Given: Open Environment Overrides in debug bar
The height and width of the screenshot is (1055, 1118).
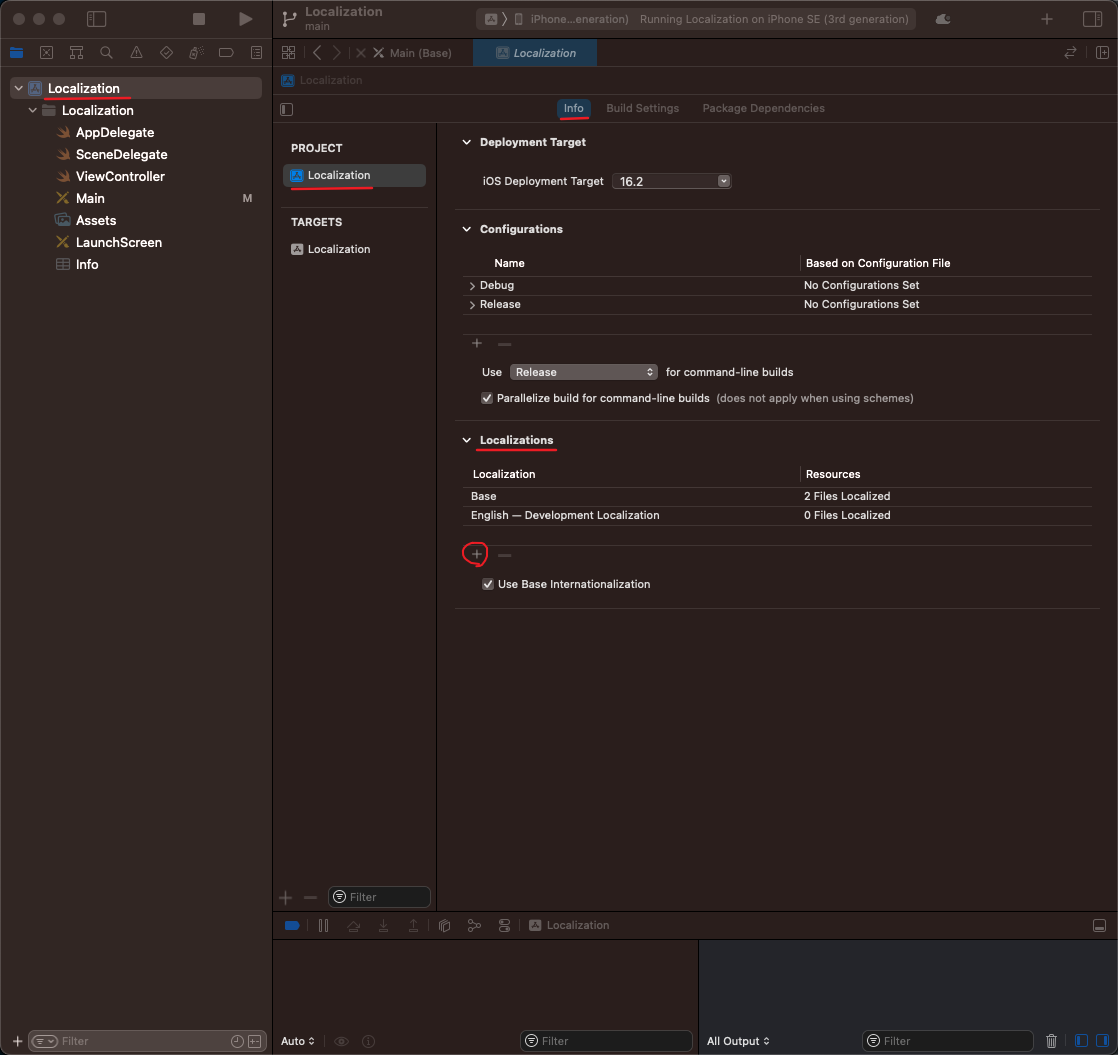Looking at the screenshot, I should point(504,925).
